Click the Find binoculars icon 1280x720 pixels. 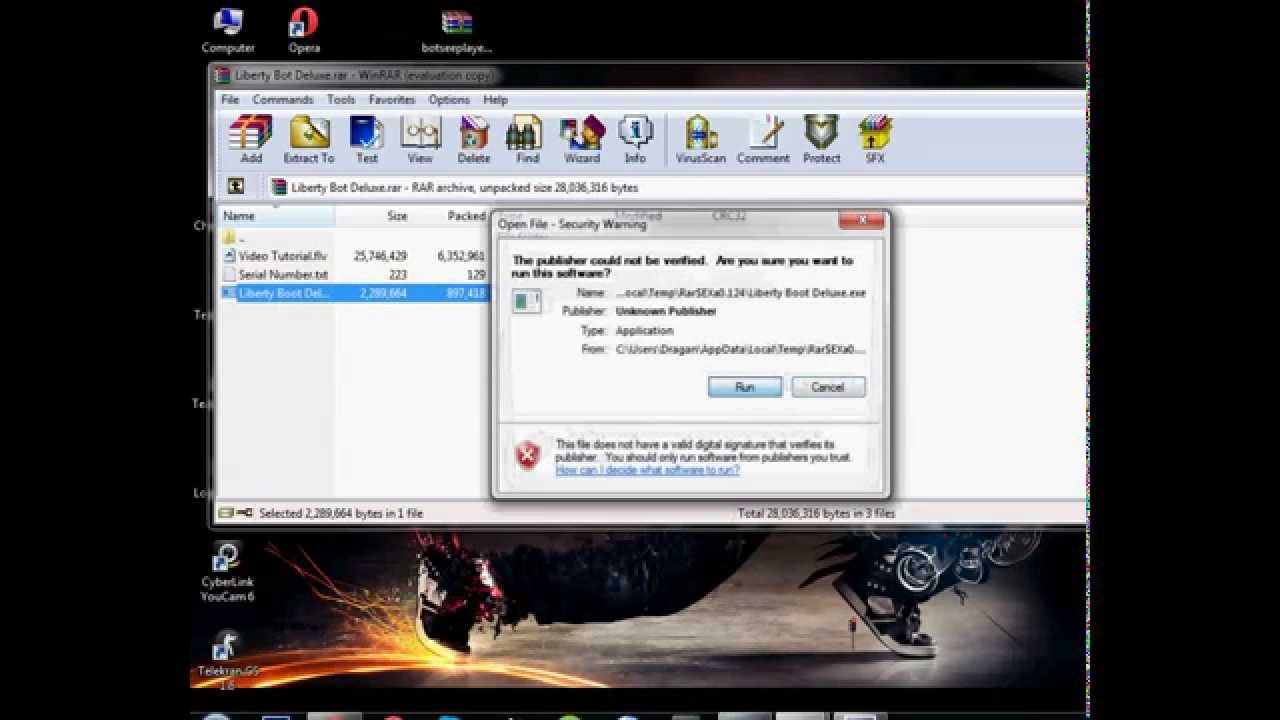pyautogui.click(x=527, y=139)
